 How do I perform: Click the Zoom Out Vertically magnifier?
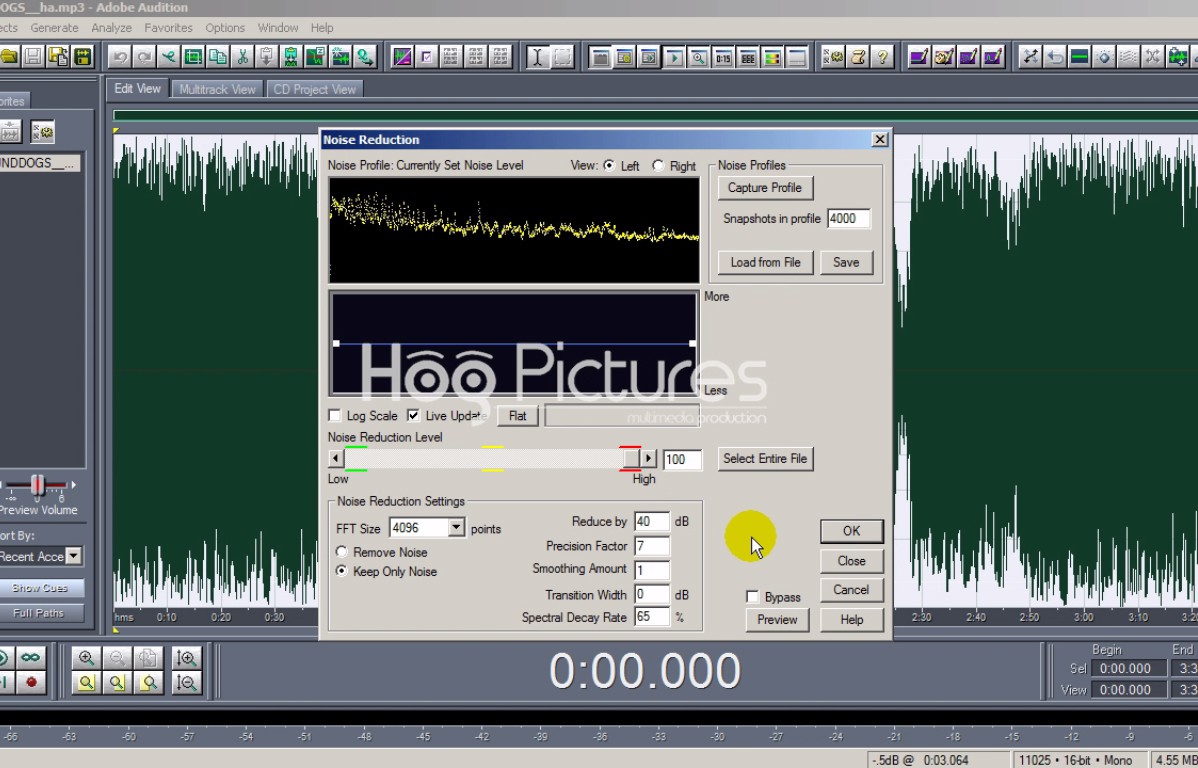(x=186, y=682)
